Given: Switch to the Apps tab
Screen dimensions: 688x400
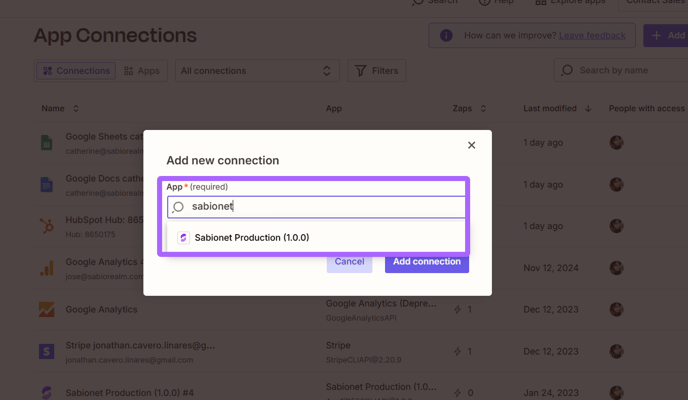Looking at the screenshot, I should click(x=142, y=71).
